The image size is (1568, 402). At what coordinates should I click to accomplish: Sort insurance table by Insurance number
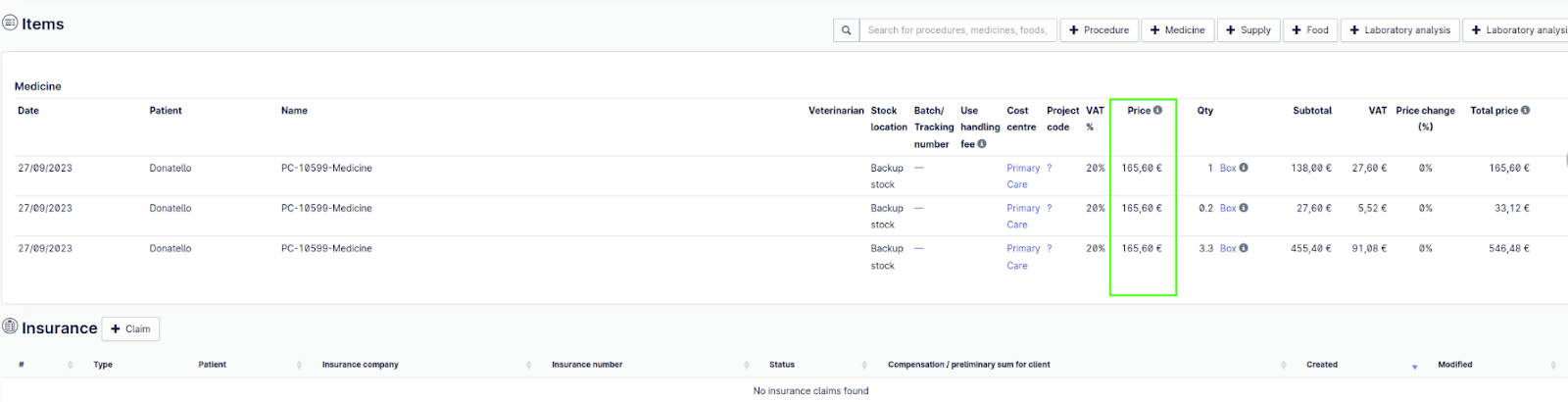pyautogui.click(x=746, y=365)
